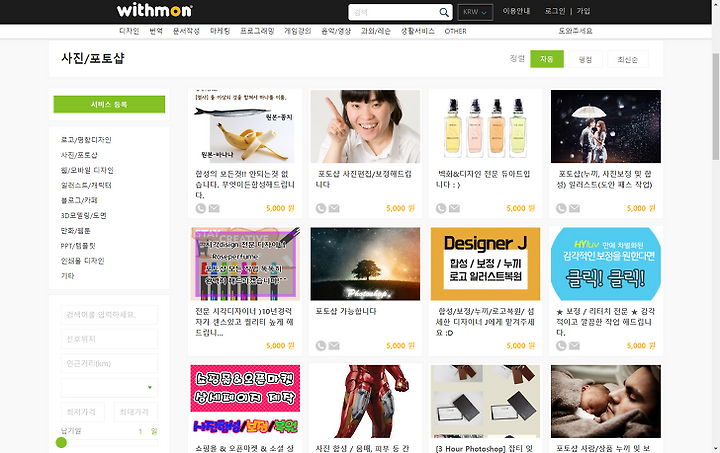The image size is (720, 453).
Task: Click phone icon on umbrella couple listing
Action: pos(561,208)
